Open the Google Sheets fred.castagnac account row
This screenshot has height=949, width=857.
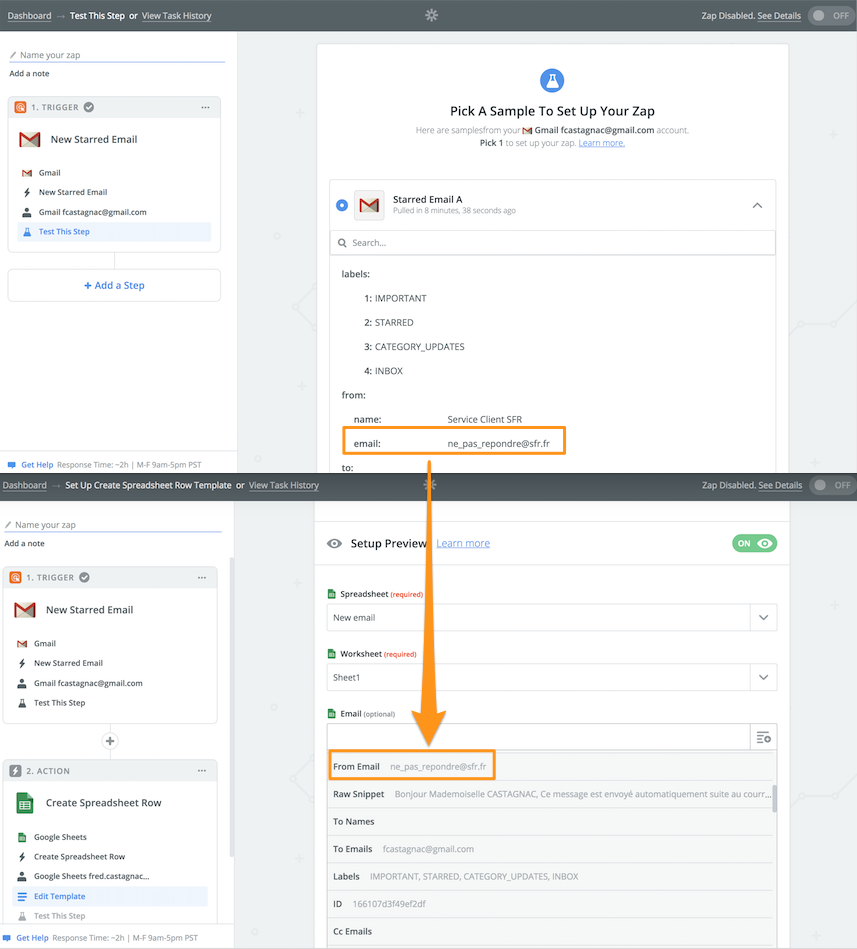click(x=110, y=876)
